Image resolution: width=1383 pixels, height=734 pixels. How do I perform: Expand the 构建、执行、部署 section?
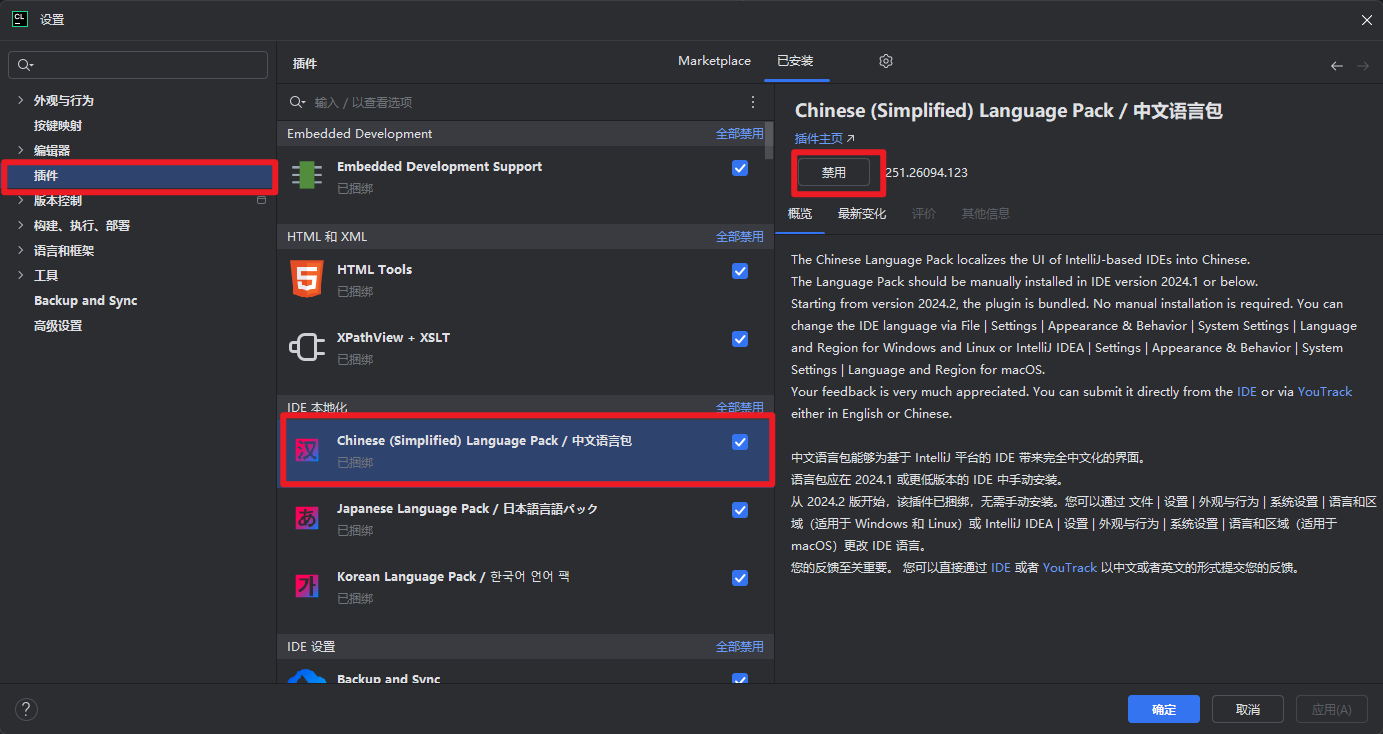click(x=21, y=225)
